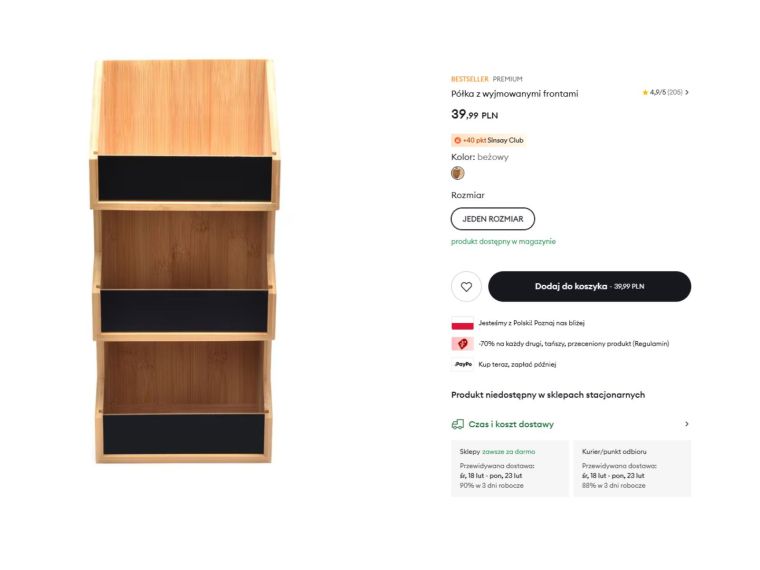Select the JEDEN ROZMIAR size option

click(493, 219)
